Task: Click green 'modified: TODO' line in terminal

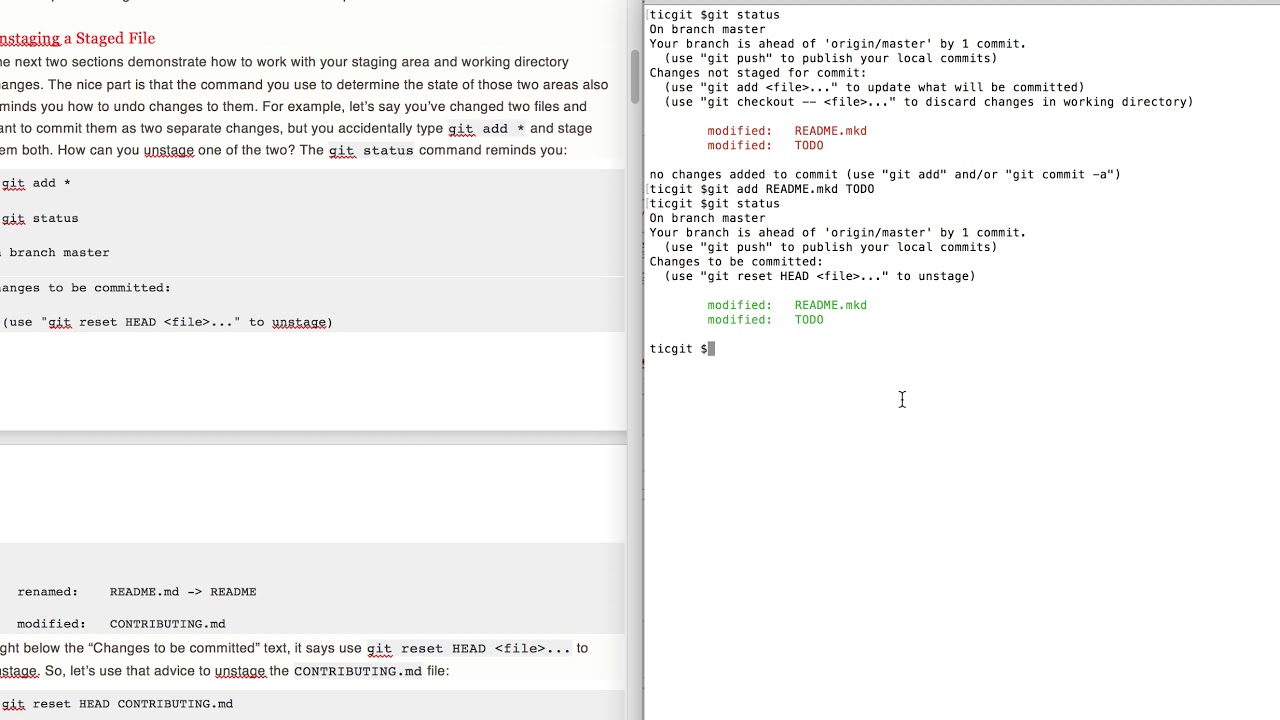Action: coord(765,320)
